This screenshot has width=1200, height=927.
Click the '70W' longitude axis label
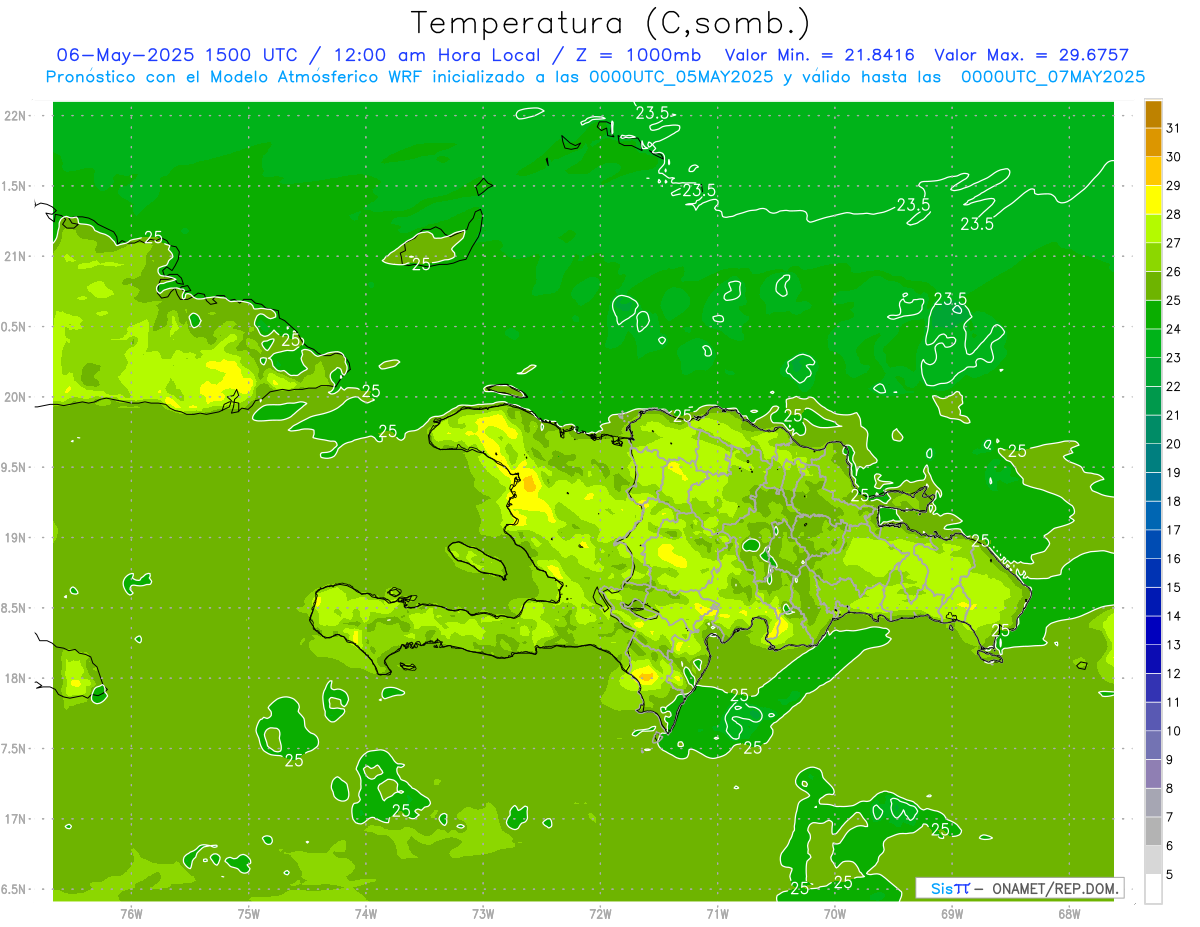tap(835, 913)
